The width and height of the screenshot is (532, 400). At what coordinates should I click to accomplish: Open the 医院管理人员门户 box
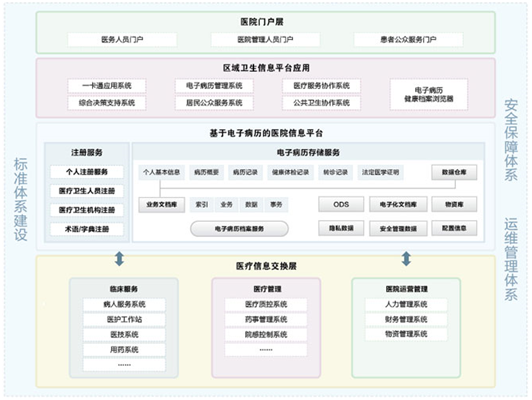point(265,40)
